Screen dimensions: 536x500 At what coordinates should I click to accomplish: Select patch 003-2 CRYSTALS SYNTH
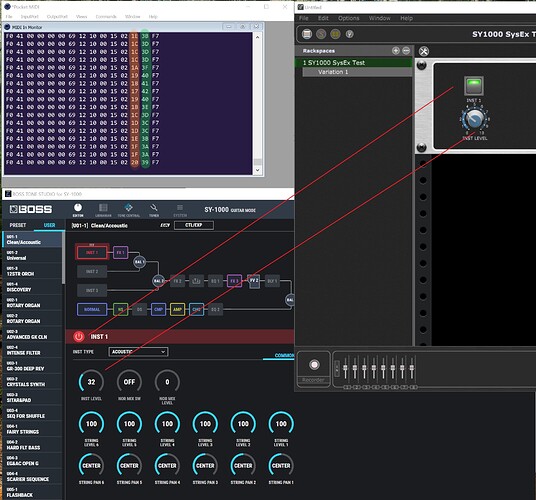[33, 381]
